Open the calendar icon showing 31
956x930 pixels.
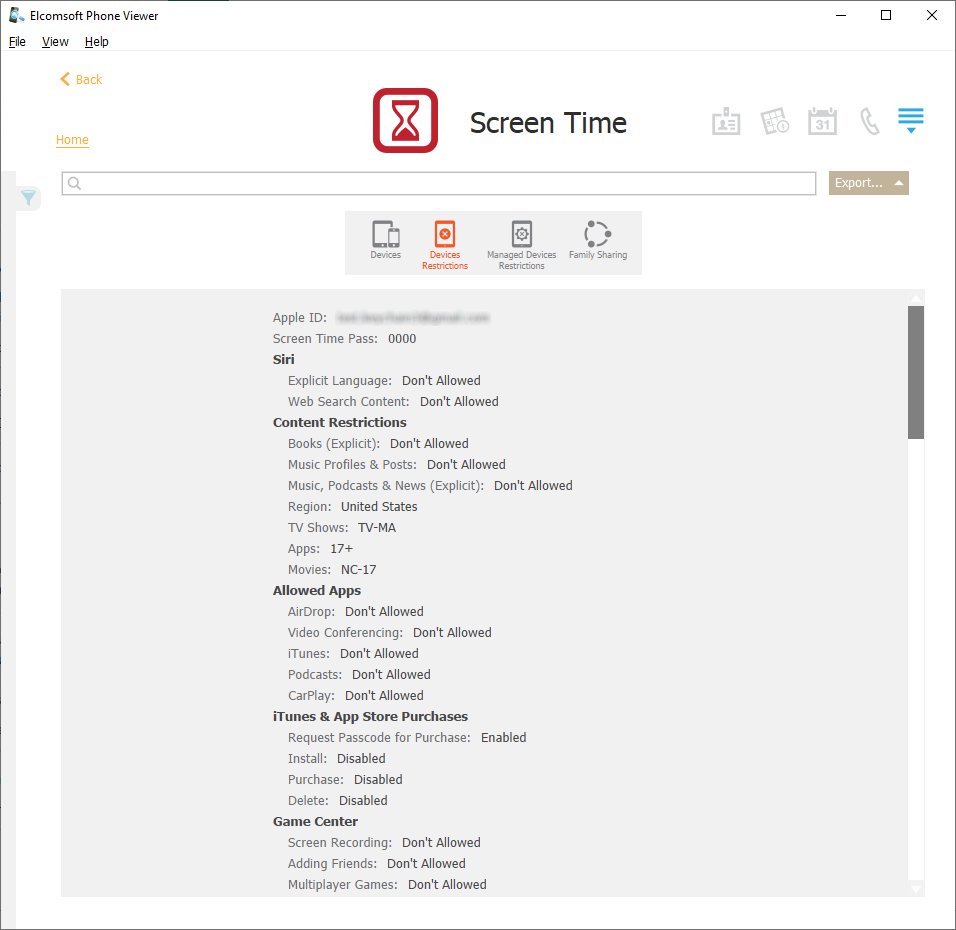822,121
